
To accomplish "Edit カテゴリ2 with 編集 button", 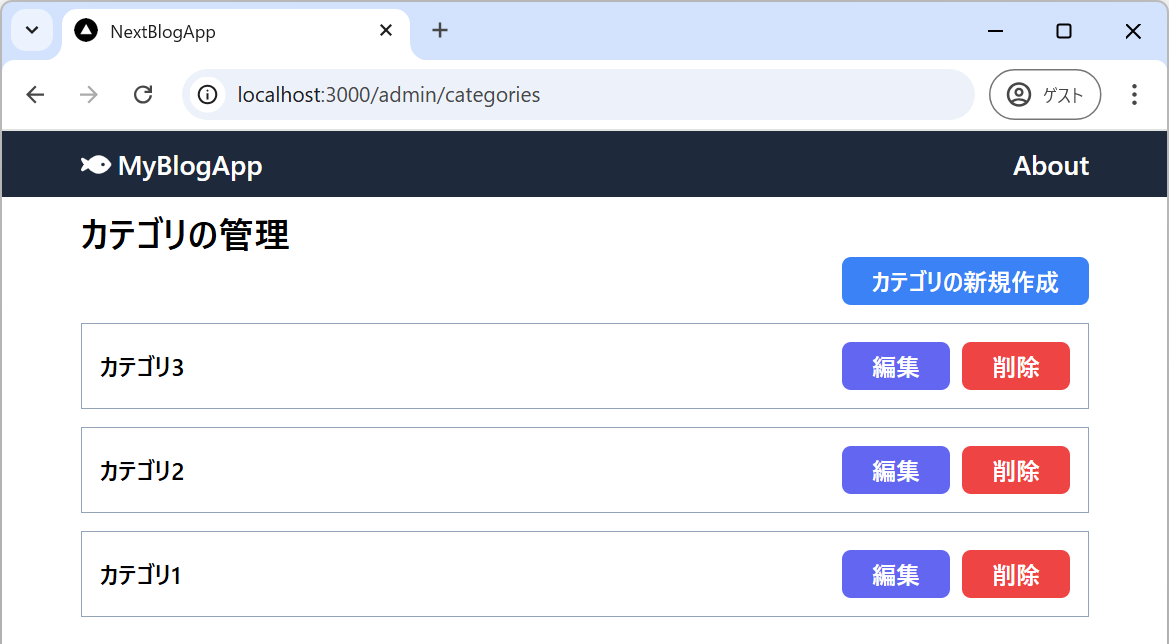I will click(x=895, y=471).
